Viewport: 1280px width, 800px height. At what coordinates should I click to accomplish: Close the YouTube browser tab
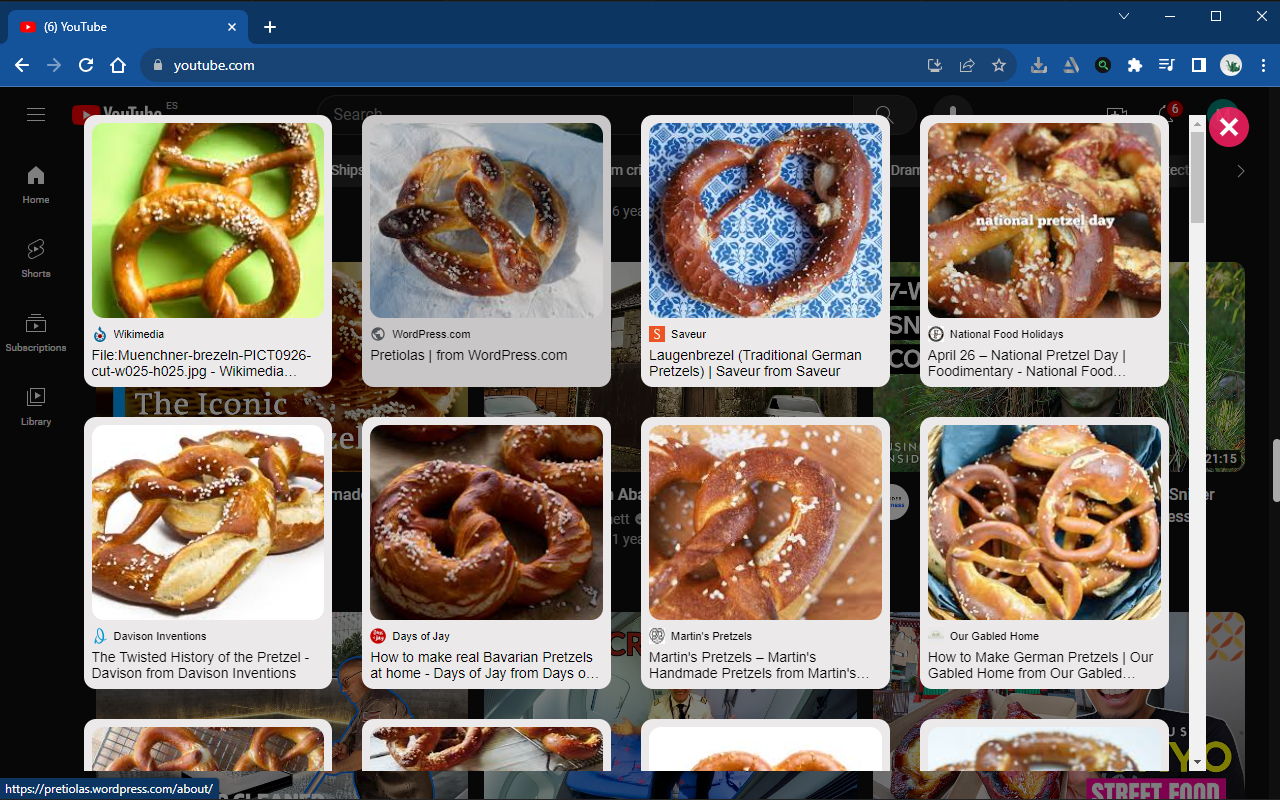[233, 27]
